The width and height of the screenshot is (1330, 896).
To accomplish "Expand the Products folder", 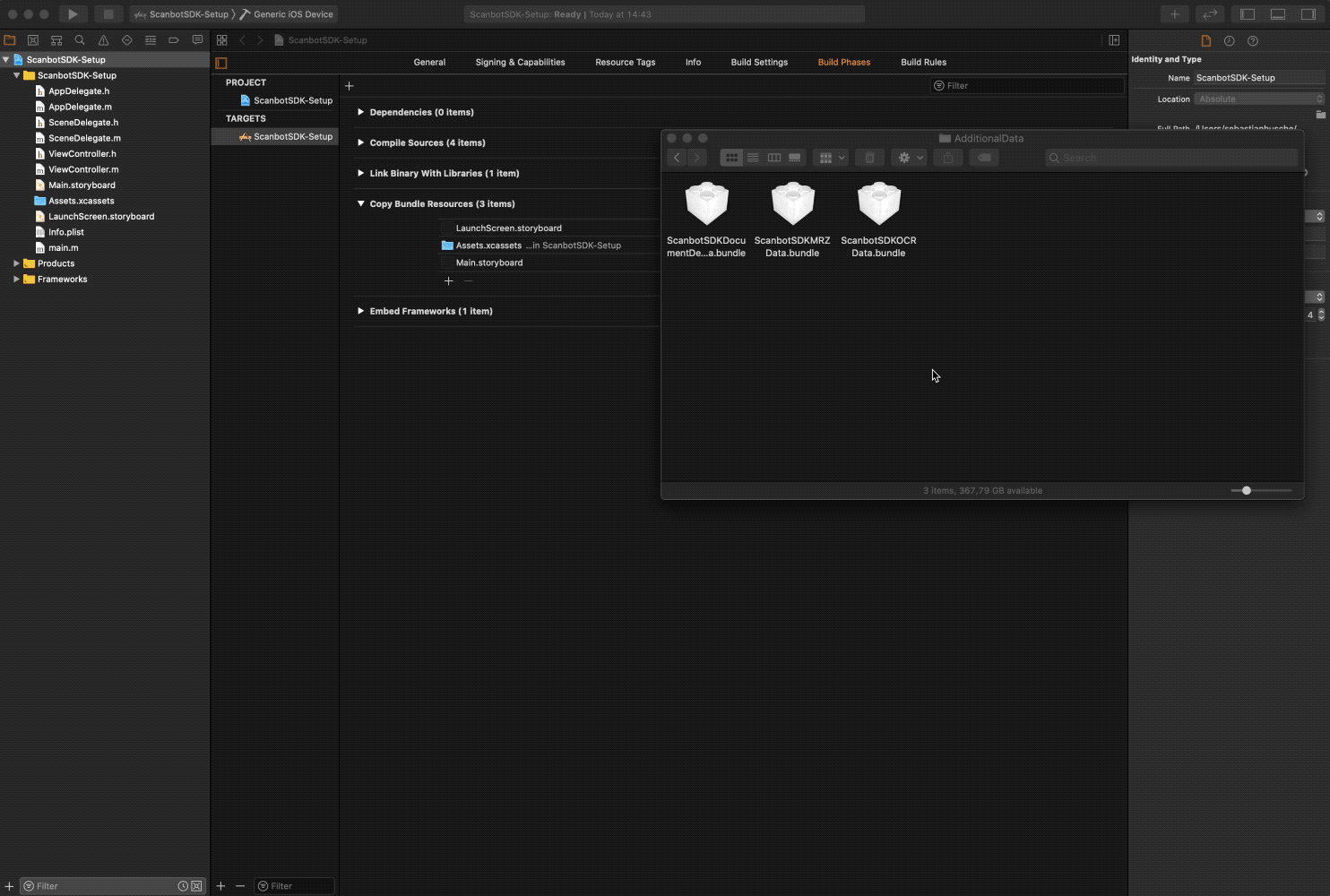I will tap(16, 263).
